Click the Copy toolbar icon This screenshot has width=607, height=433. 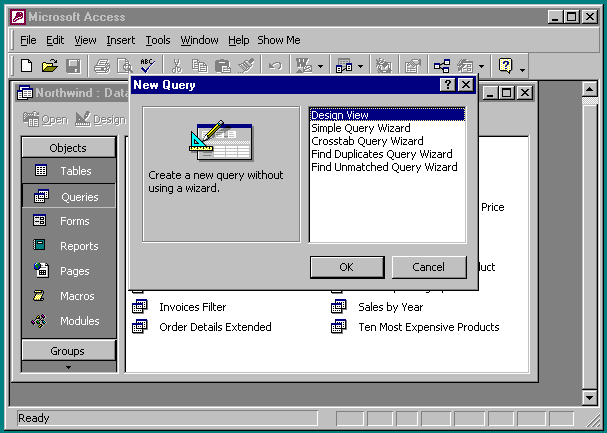(x=200, y=66)
